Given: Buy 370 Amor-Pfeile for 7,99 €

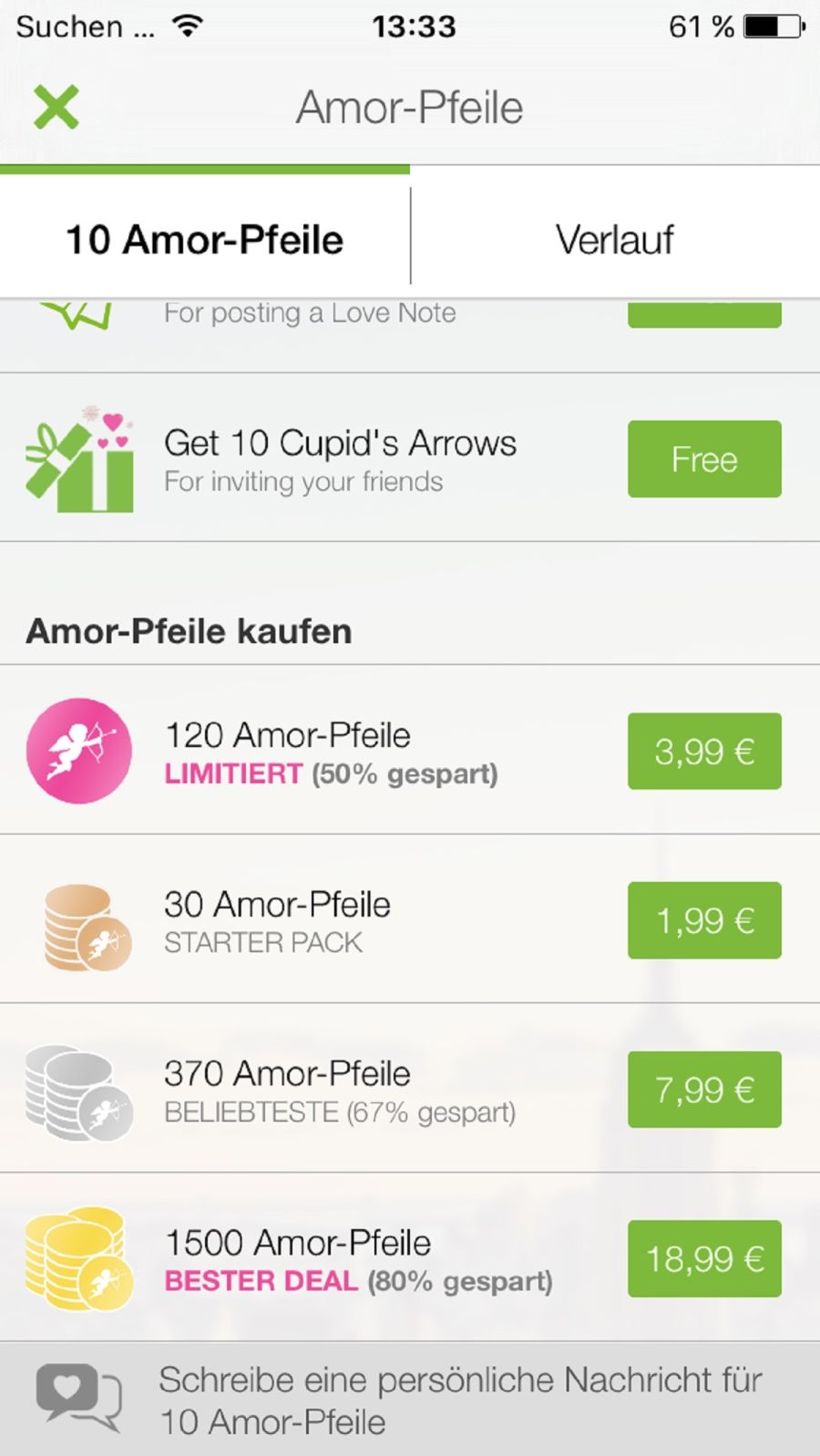Looking at the screenshot, I should (x=704, y=1090).
